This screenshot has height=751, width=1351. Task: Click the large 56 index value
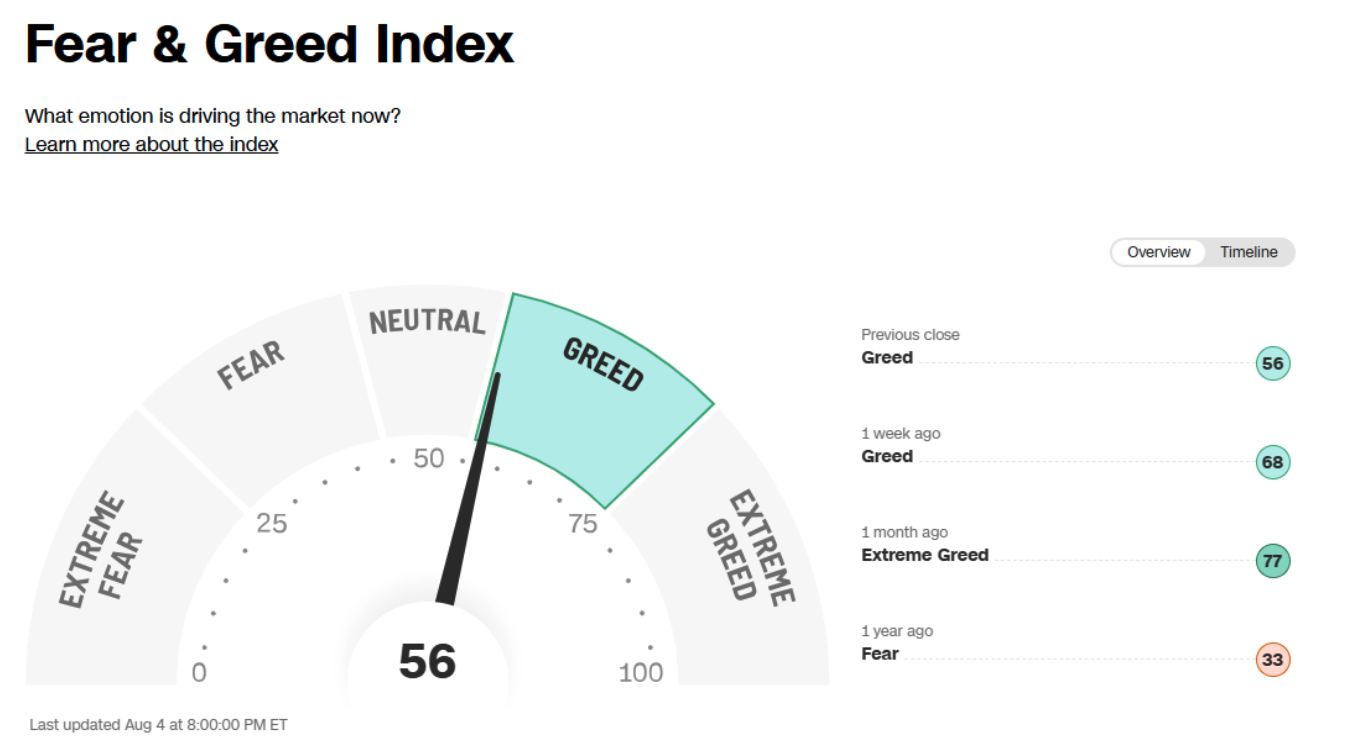click(x=427, y=661)
